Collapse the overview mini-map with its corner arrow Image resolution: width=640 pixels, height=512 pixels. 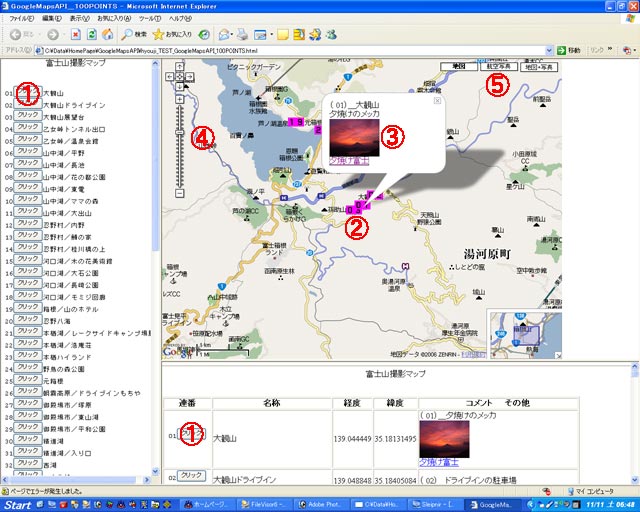pos(558,356)
